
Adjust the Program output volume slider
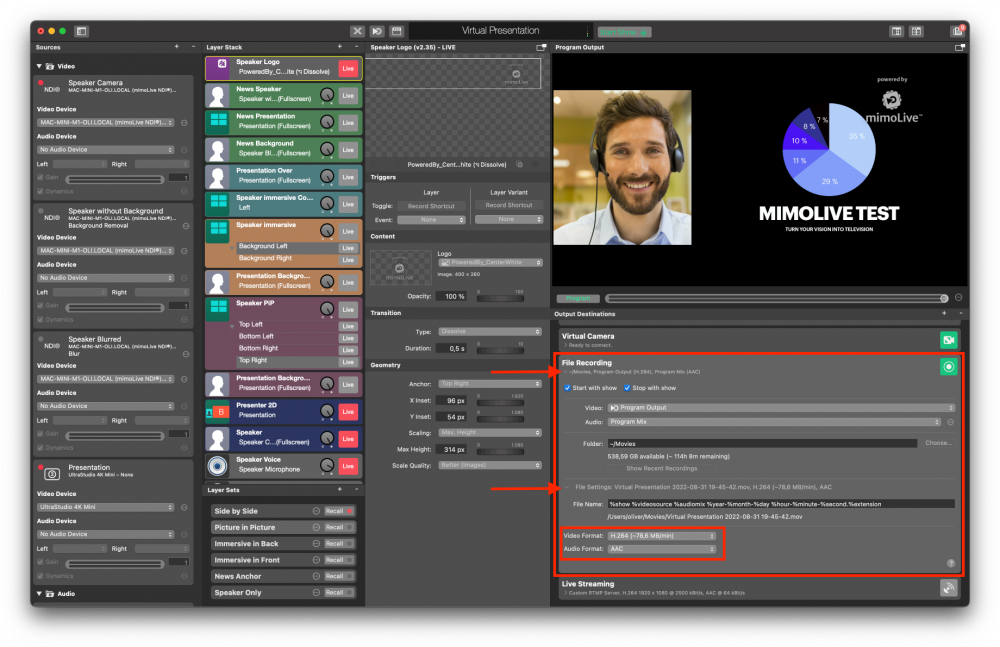coord(776,298)
